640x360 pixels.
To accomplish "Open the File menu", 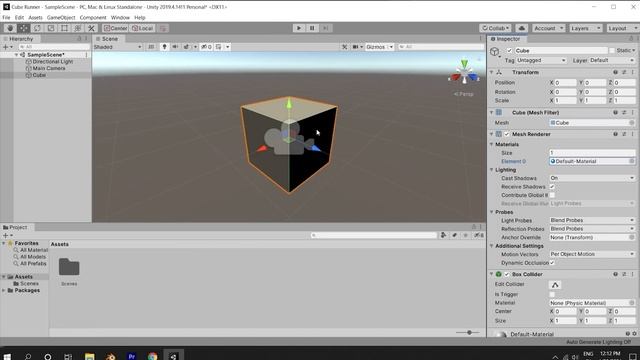I will tap(6, 18).
